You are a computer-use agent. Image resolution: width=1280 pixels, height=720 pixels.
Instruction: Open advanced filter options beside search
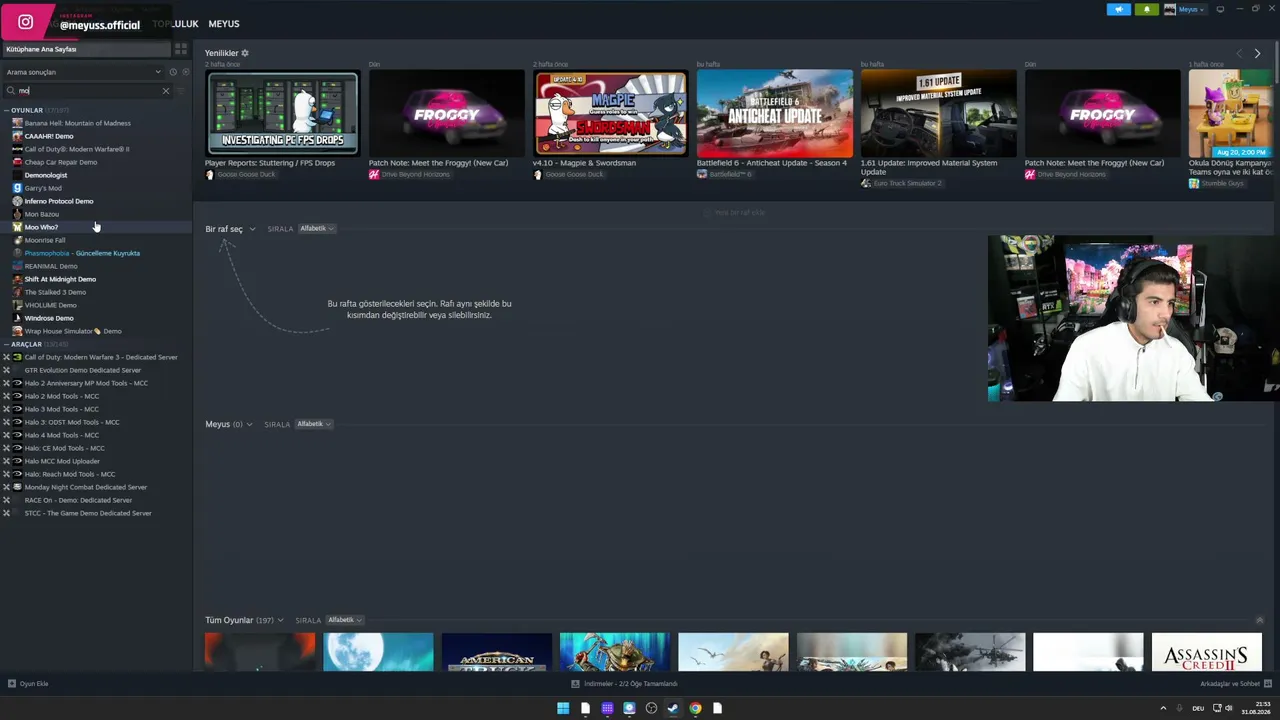[181, 91]
